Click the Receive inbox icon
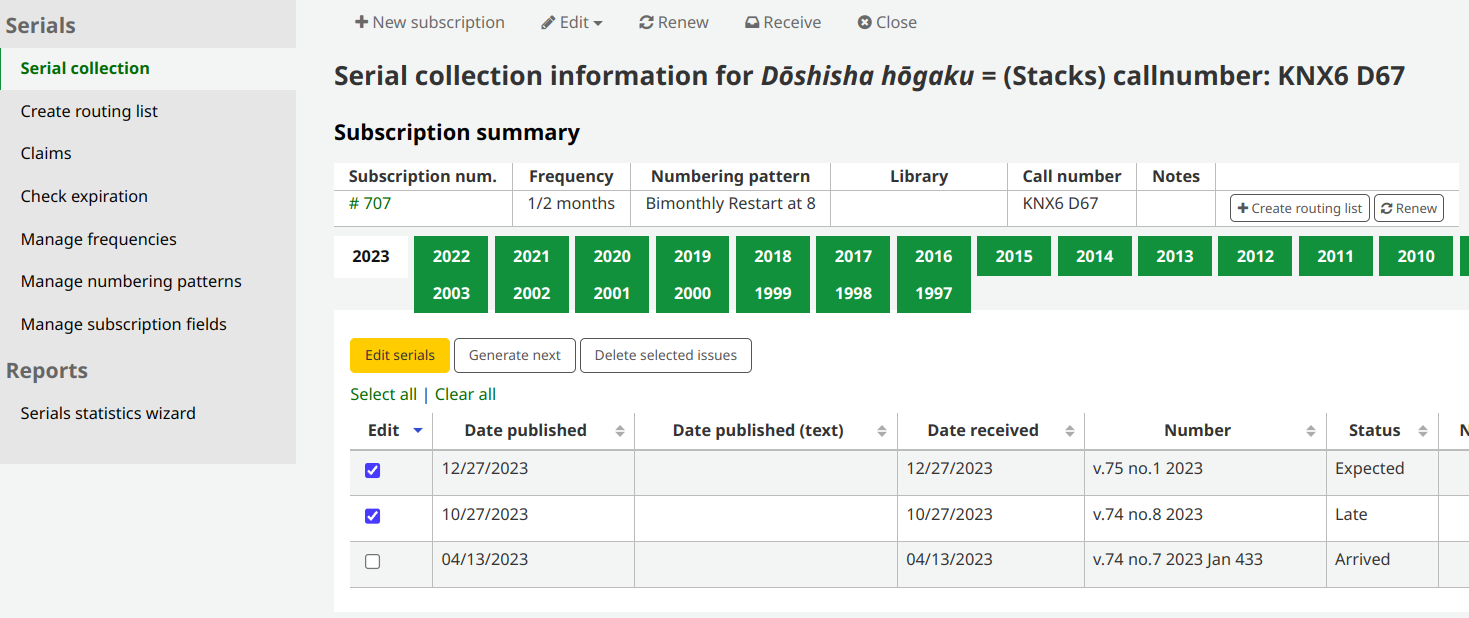 752,23
